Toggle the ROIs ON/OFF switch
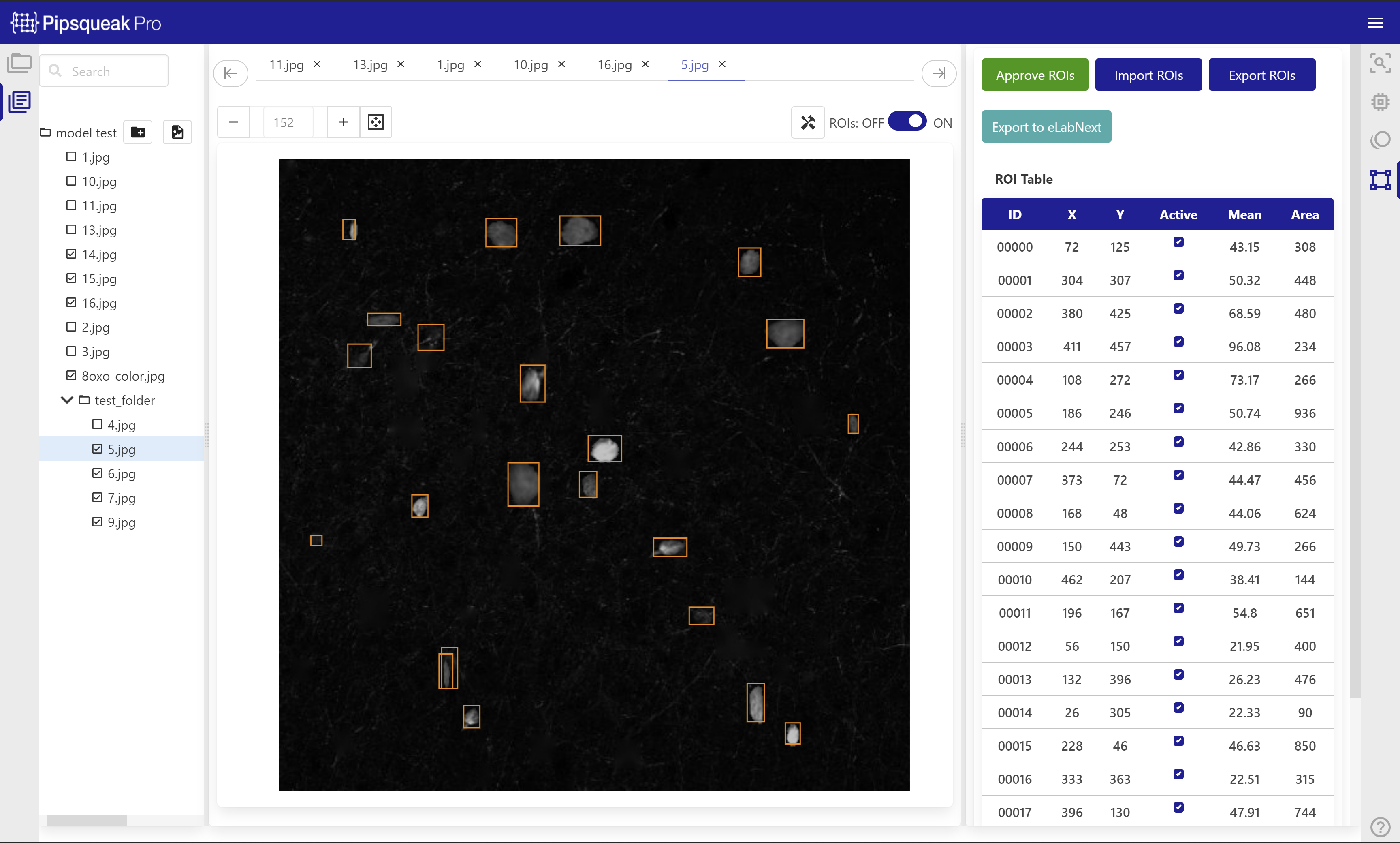Viewport: 1400px width, 843px height. pyautogui.click(x=907, y=122)
